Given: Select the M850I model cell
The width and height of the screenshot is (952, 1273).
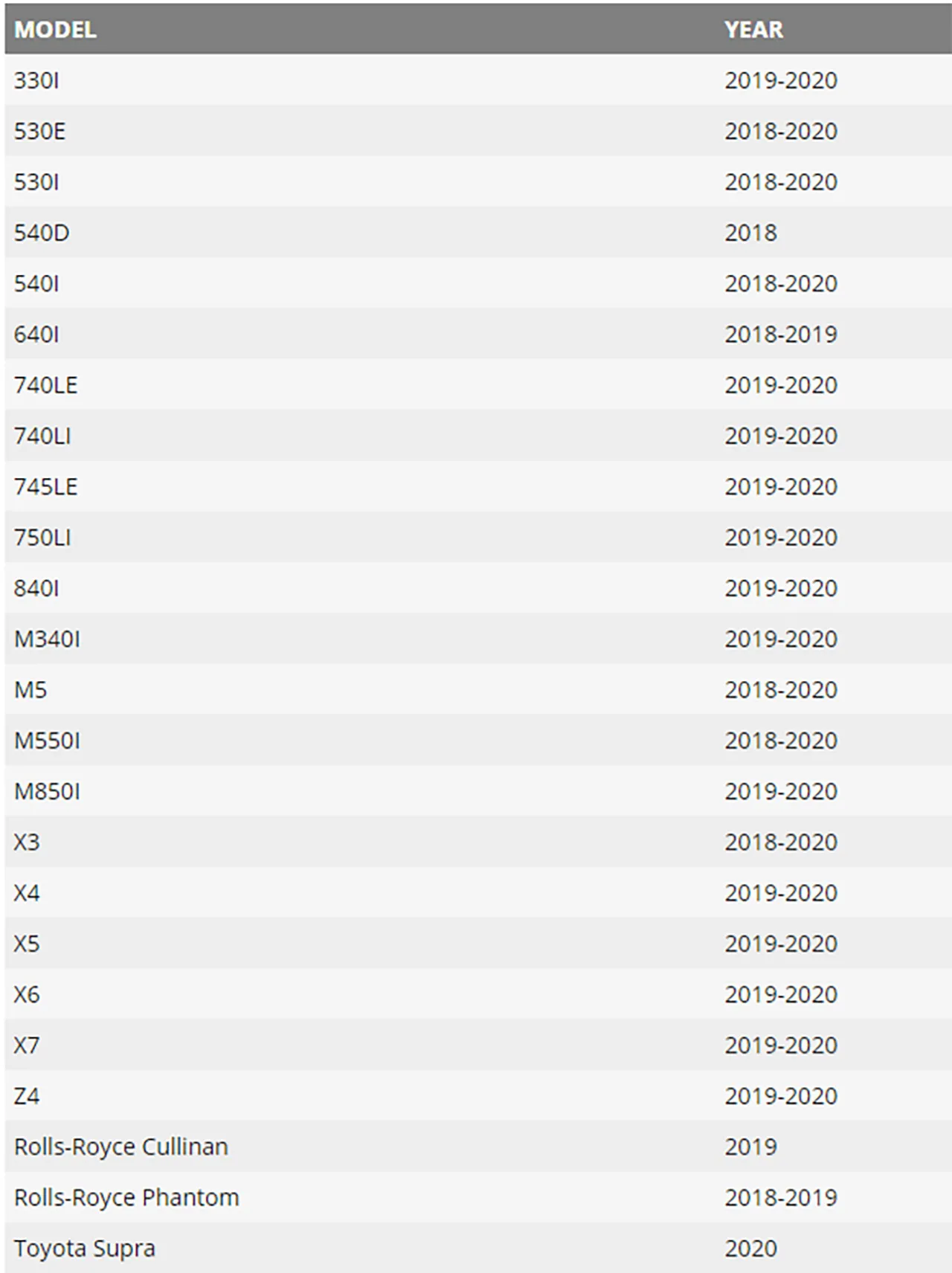Looking at the screenshot, I should [47, 792].
